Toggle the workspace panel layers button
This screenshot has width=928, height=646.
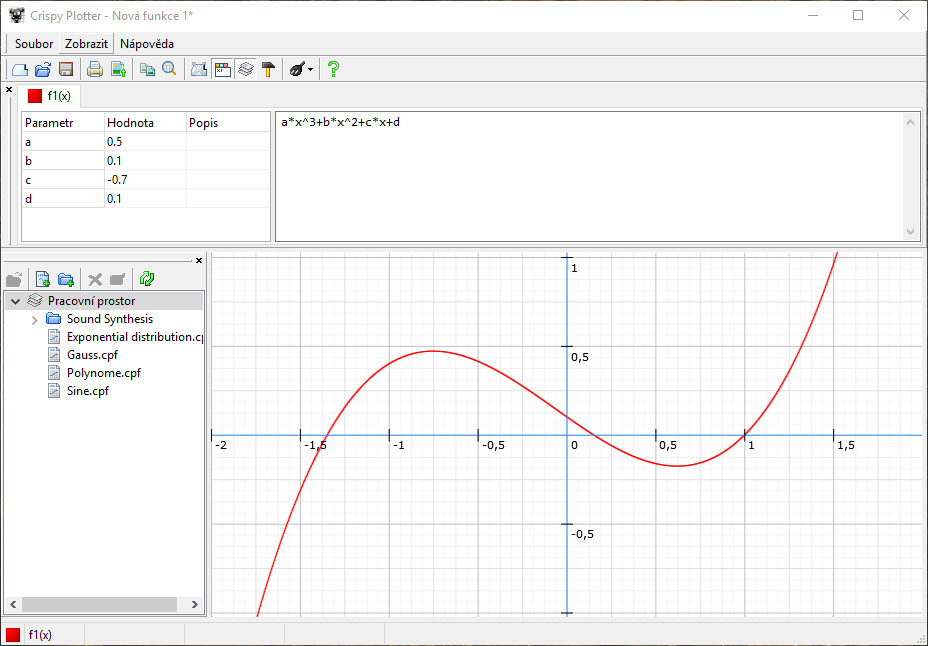pos(245,69)
